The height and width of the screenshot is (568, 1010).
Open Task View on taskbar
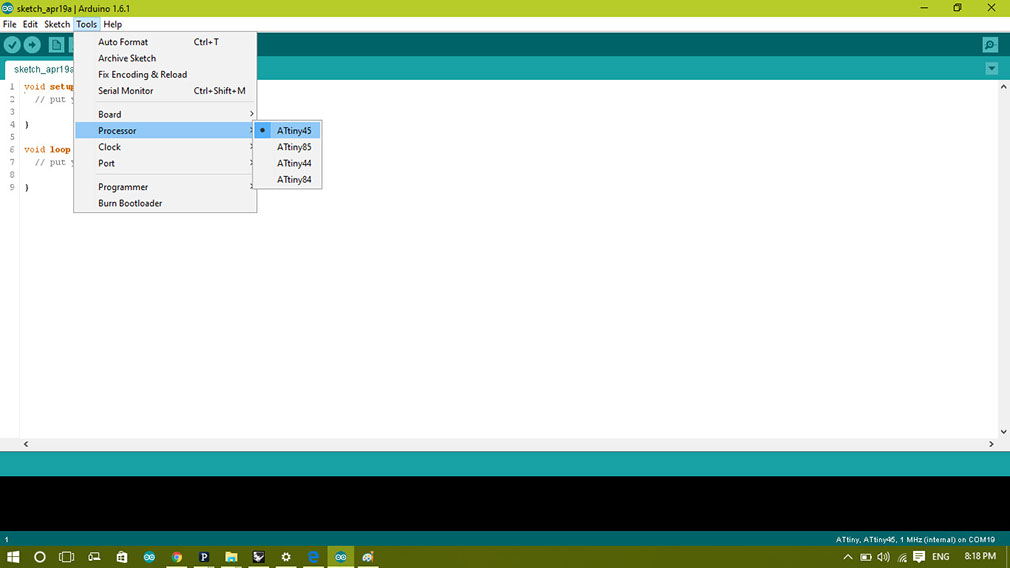point(66,557)
